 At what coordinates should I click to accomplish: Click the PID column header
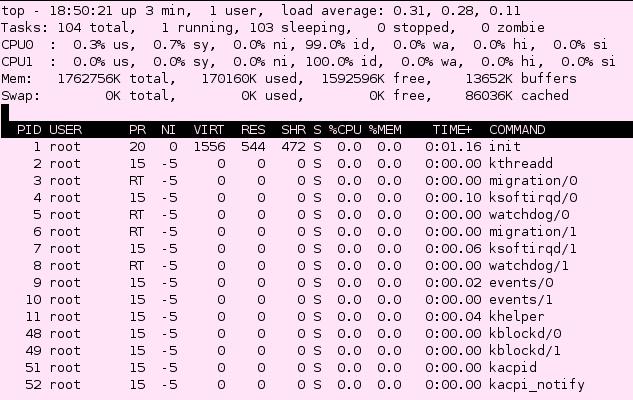[x=30, y=130]
